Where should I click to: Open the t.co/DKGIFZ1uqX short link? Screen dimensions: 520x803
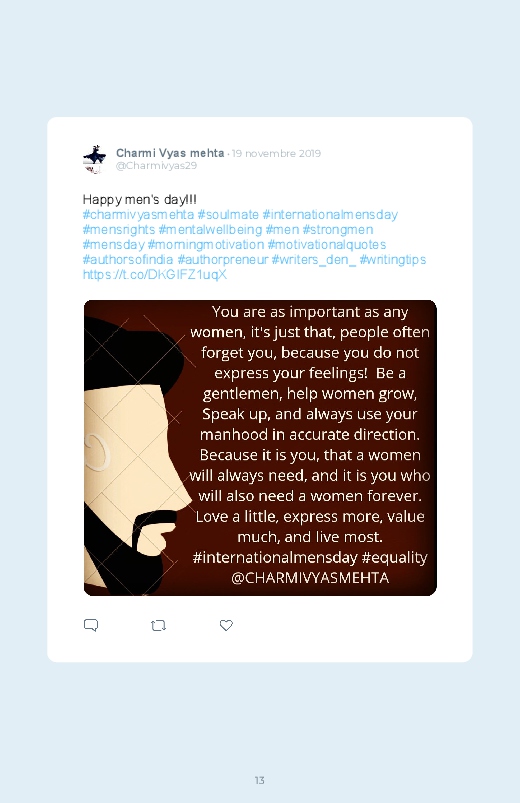155,274
